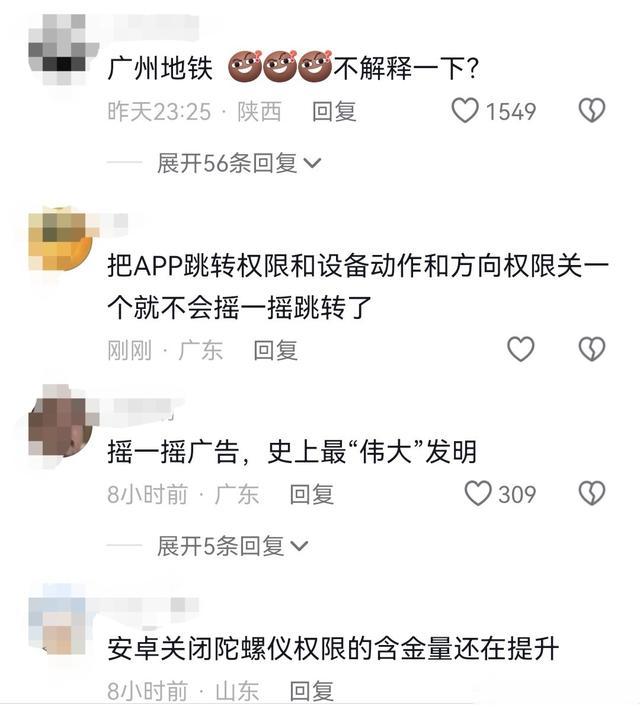Like the 广州地铁 comment with 1549 likes

[x=465, y=110]
